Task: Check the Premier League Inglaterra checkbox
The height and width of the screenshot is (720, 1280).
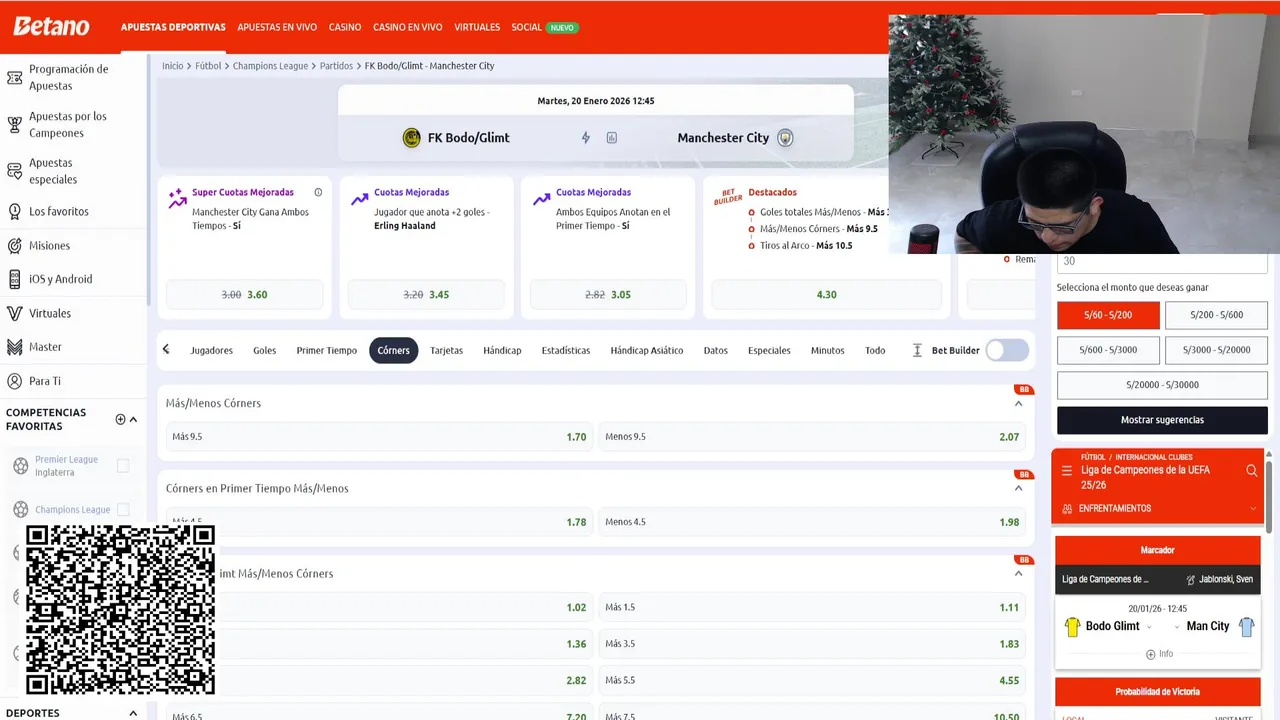Action: pyautogui.click(x=123, y=465)
